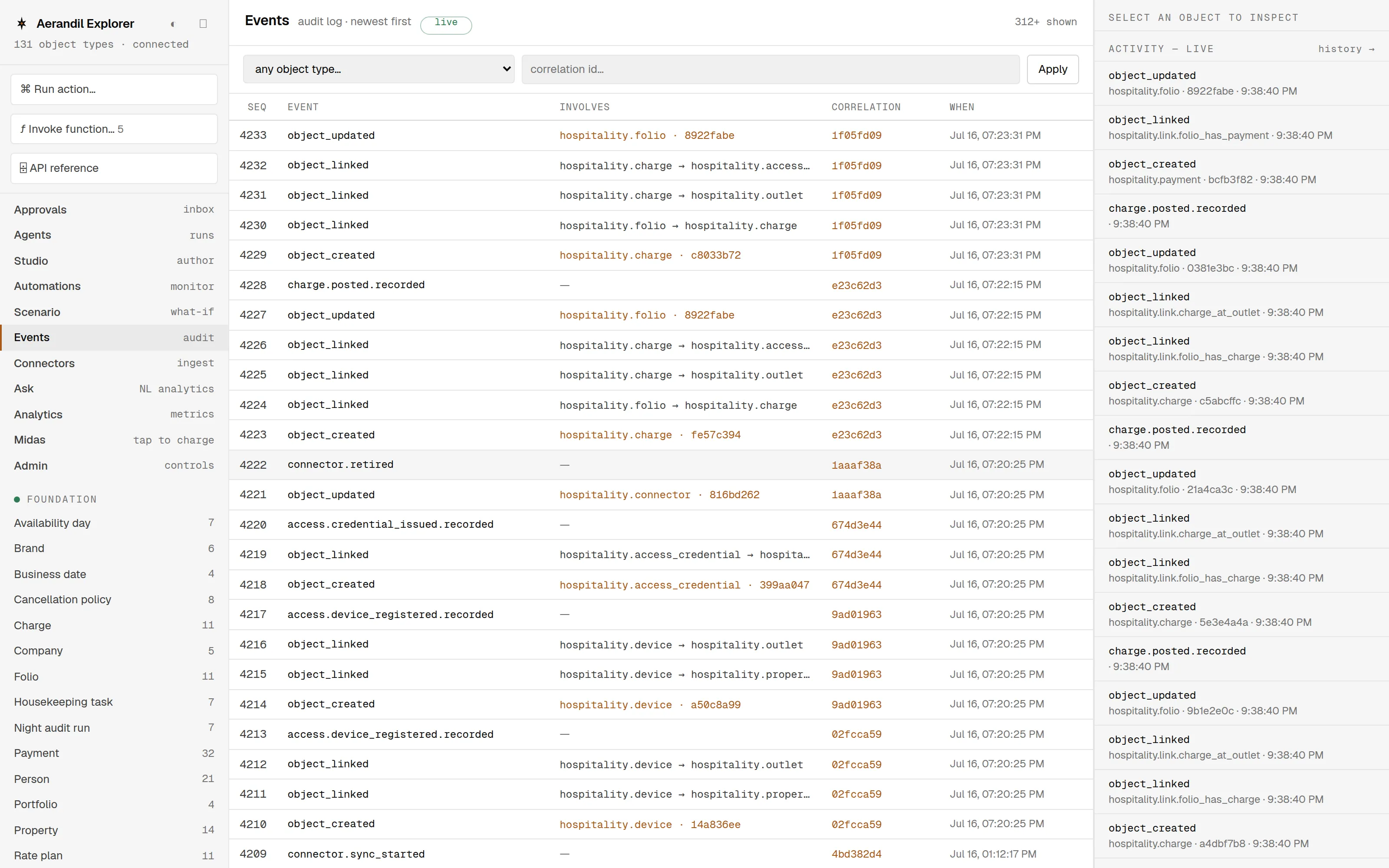Open Ask NL analytics
The height and width of the screenshot is (868, 1389).
(114, 389)
